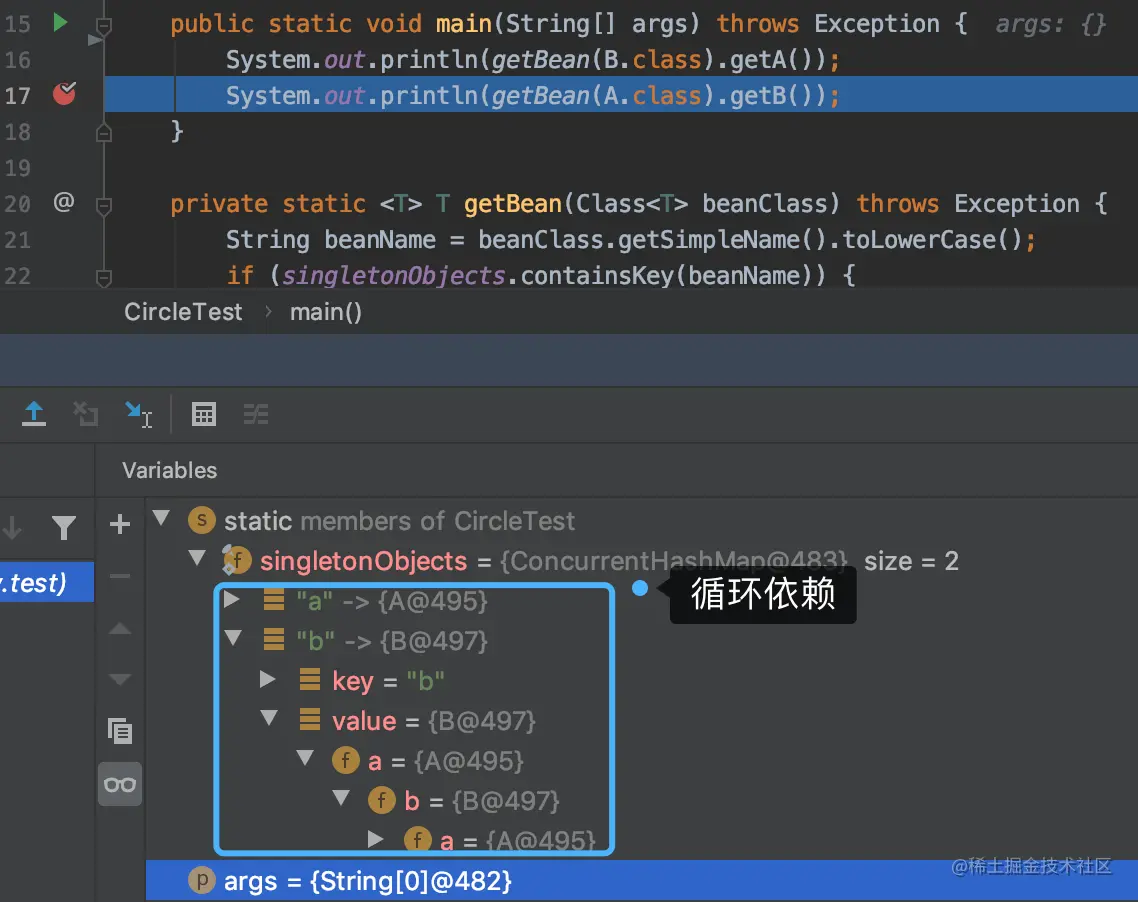Open the Variables panel tab
1138x902 pixels.
pyautogui.click(x=169, y=470)
